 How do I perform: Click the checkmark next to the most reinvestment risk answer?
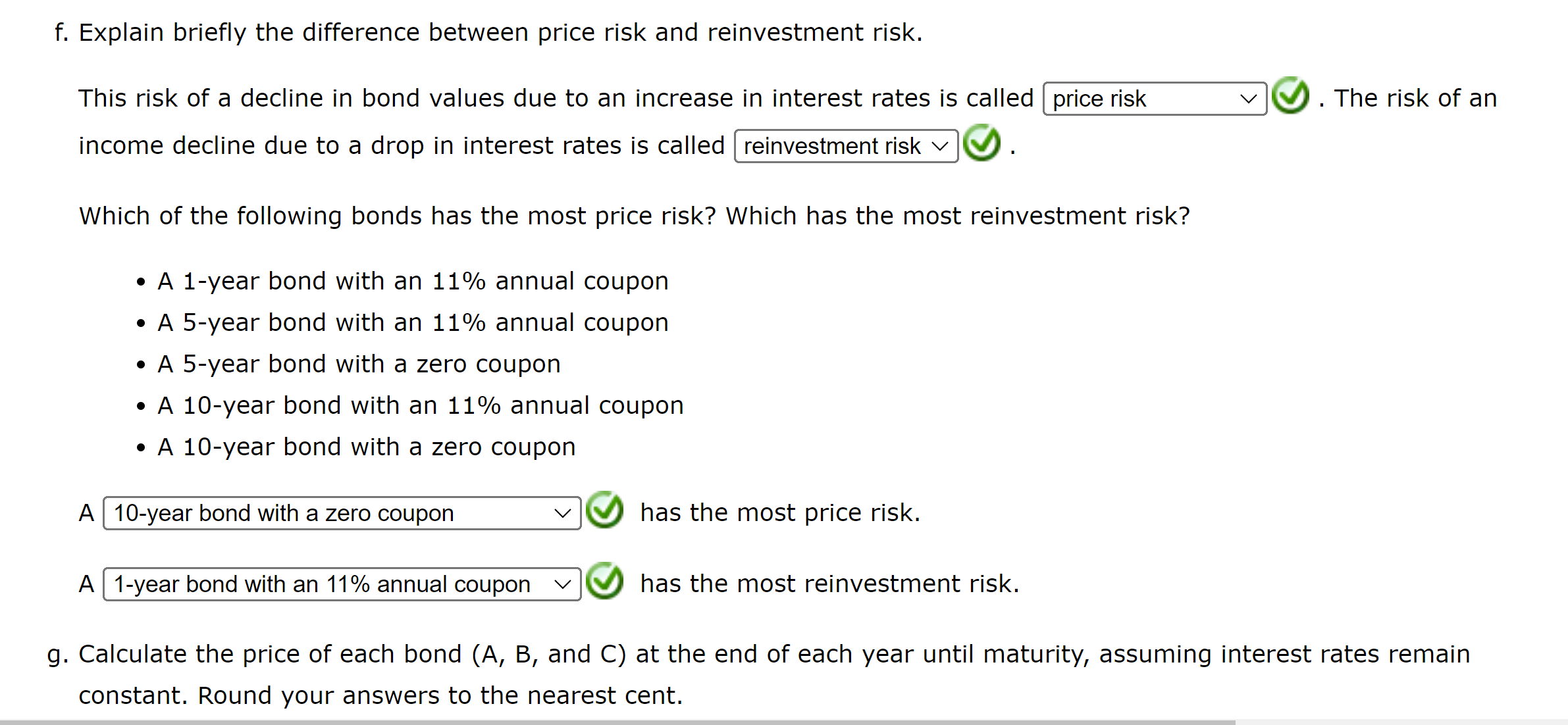604,583
